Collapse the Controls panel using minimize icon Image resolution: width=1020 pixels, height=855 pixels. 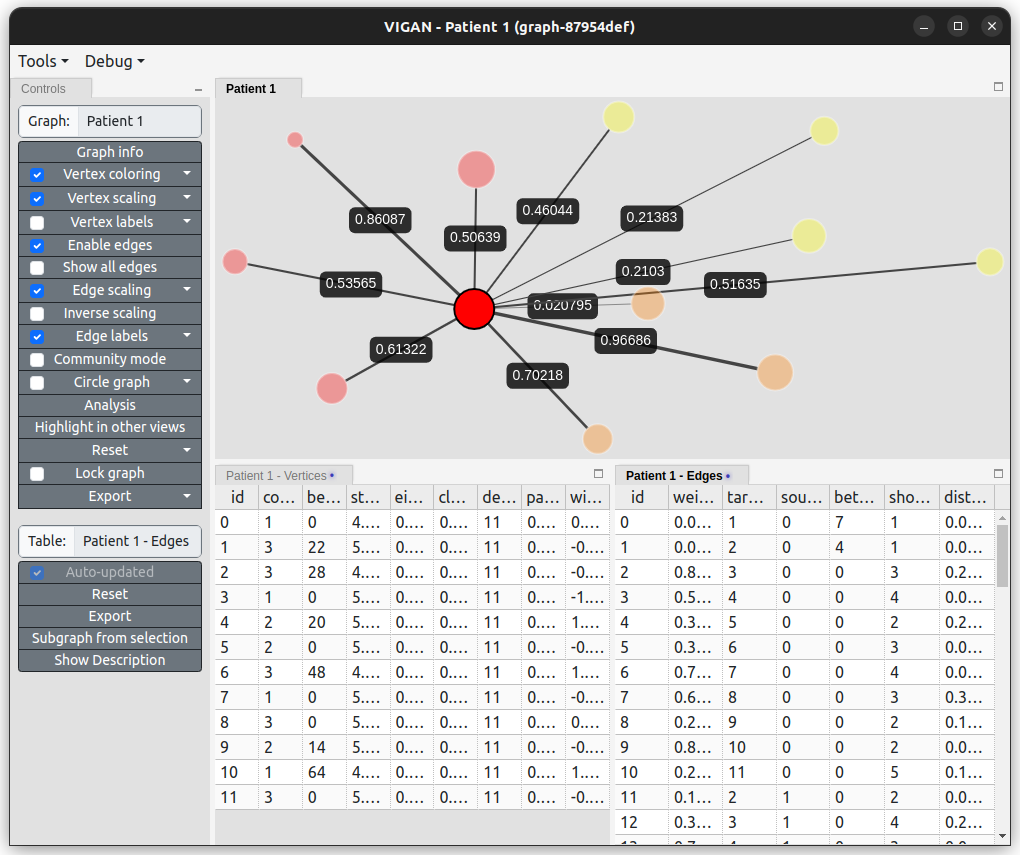[x=198, y=90]
